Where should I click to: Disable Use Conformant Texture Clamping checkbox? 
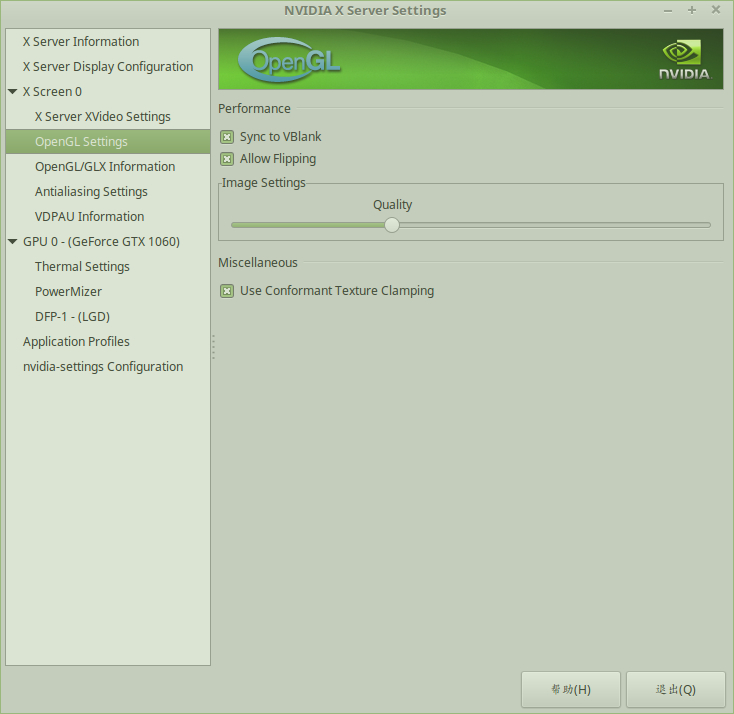click(x=227, y=291)
